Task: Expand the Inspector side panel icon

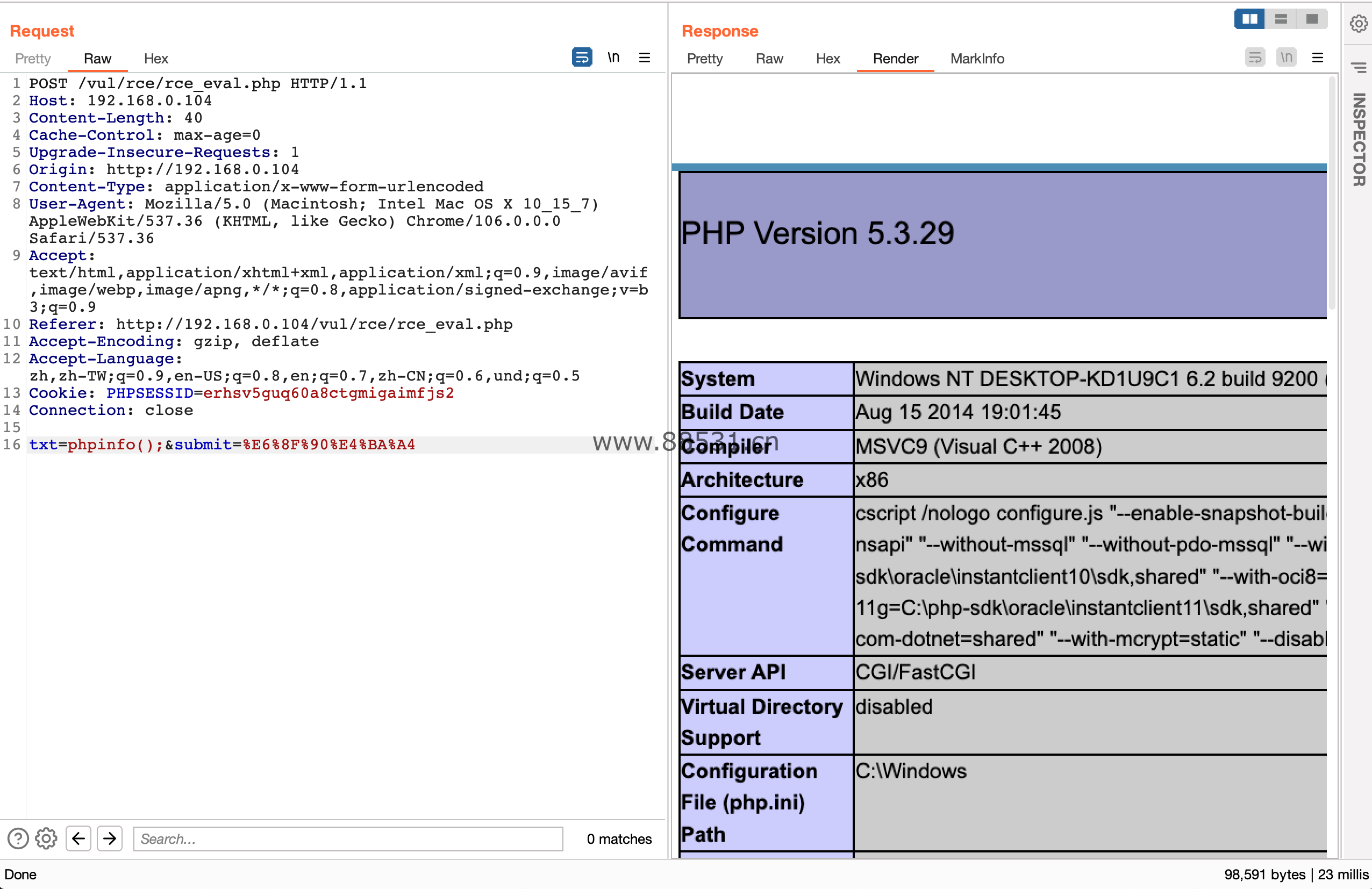Action: 1359,67
